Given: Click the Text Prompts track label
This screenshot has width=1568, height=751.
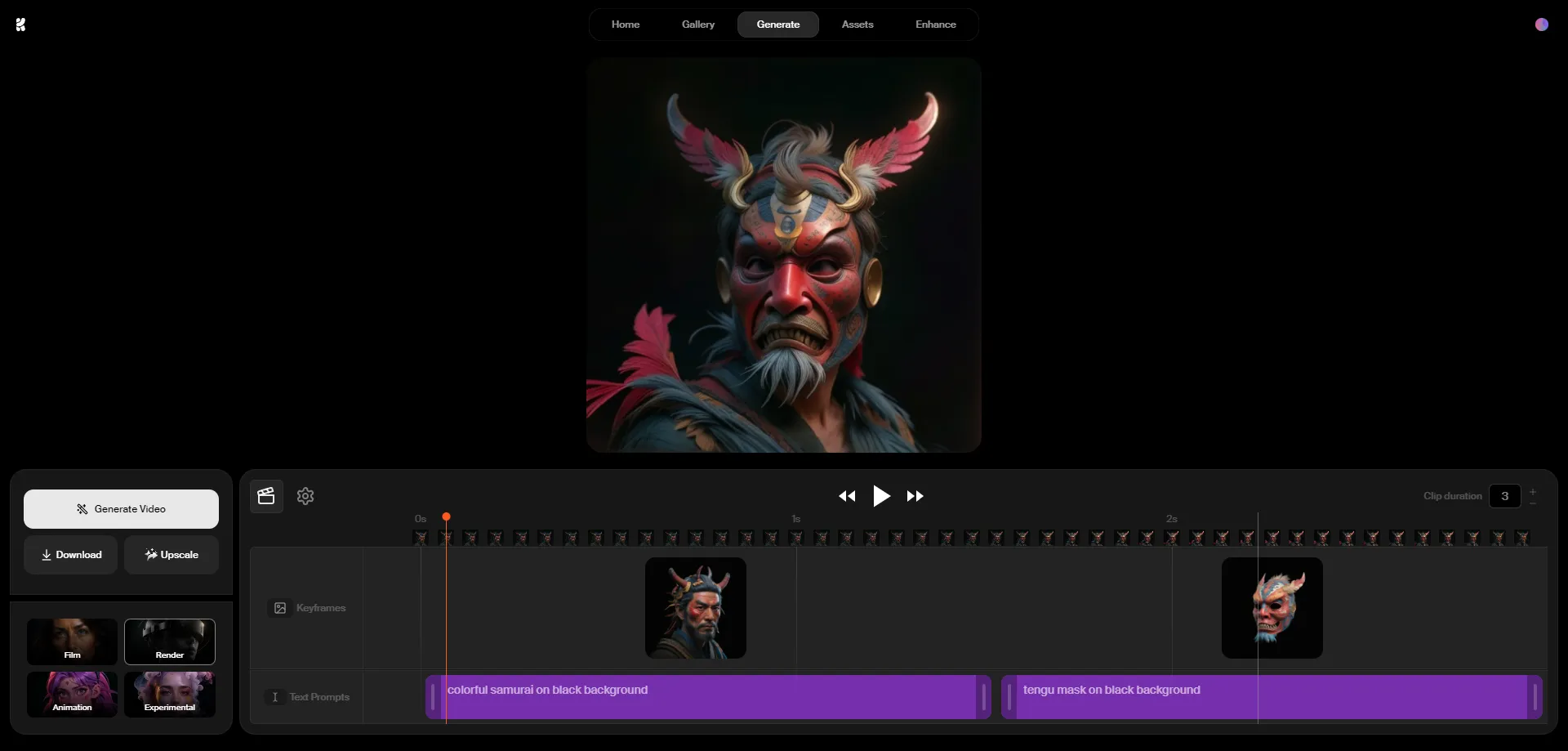Looking at the screenshot, I should [x=319, y=697].
